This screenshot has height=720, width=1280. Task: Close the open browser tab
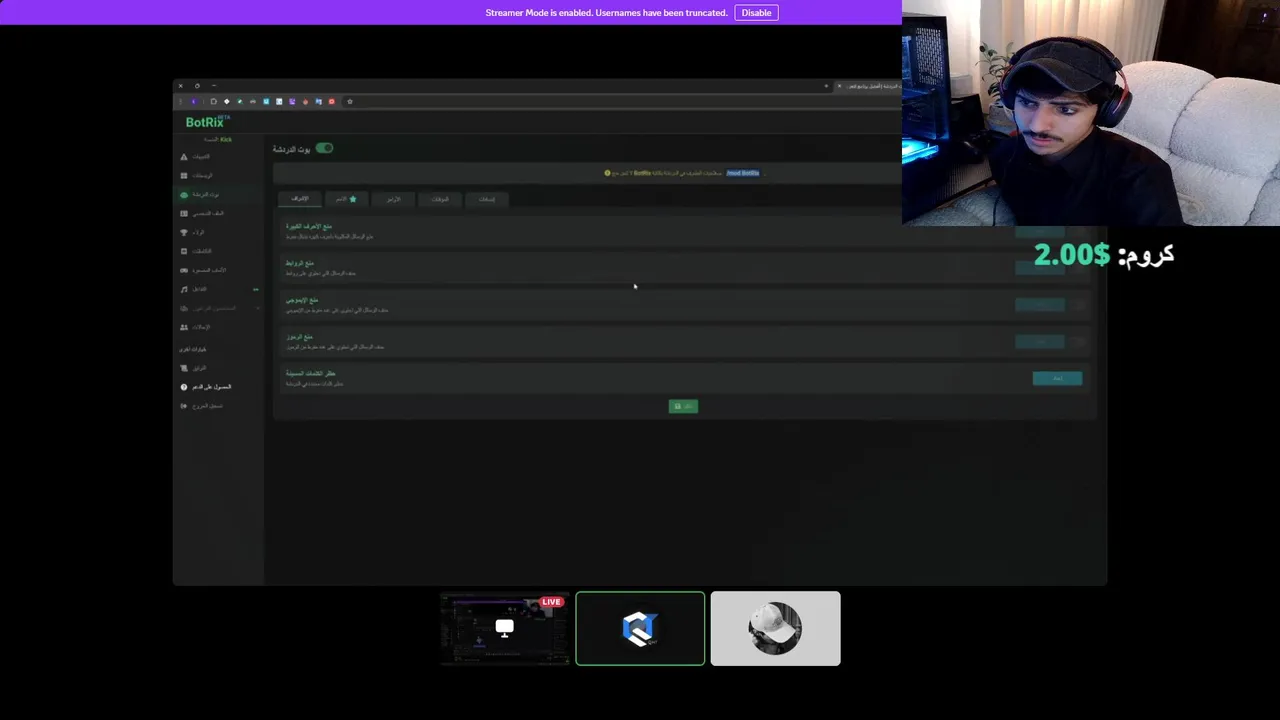click(839, 86)
